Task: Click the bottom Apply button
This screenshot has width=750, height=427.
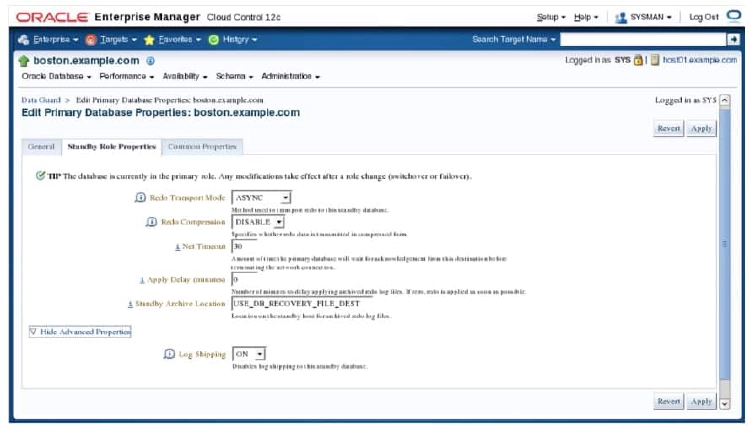Action: click(x=701, y=402)
